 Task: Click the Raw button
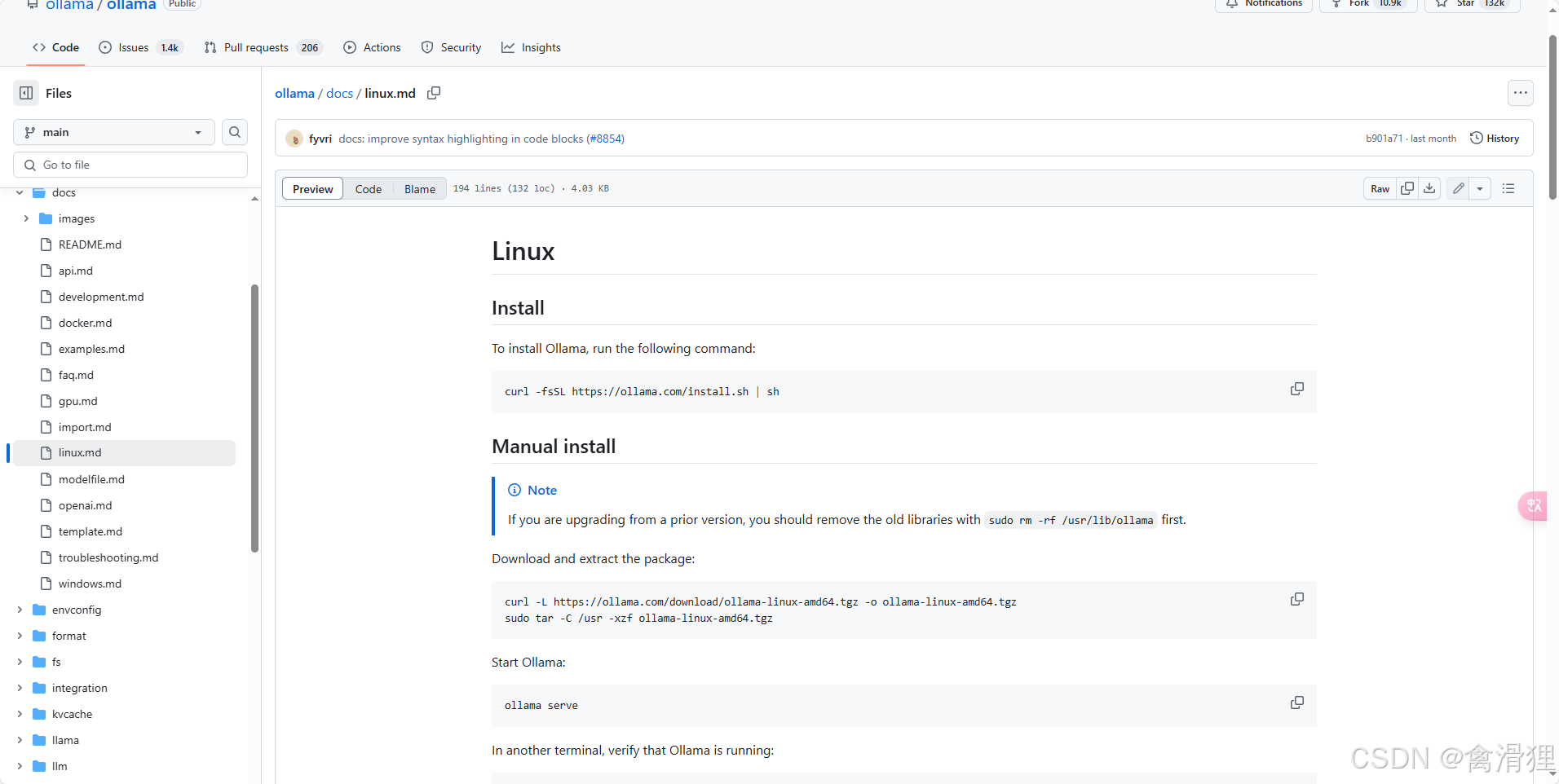pyautogui.click(x=1380, y=188)
